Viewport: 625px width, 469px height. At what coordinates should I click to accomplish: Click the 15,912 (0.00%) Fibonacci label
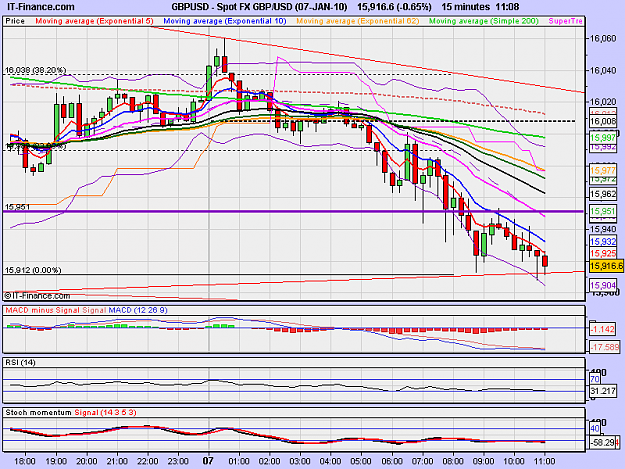pyautogui.click(x=33, y=270)
